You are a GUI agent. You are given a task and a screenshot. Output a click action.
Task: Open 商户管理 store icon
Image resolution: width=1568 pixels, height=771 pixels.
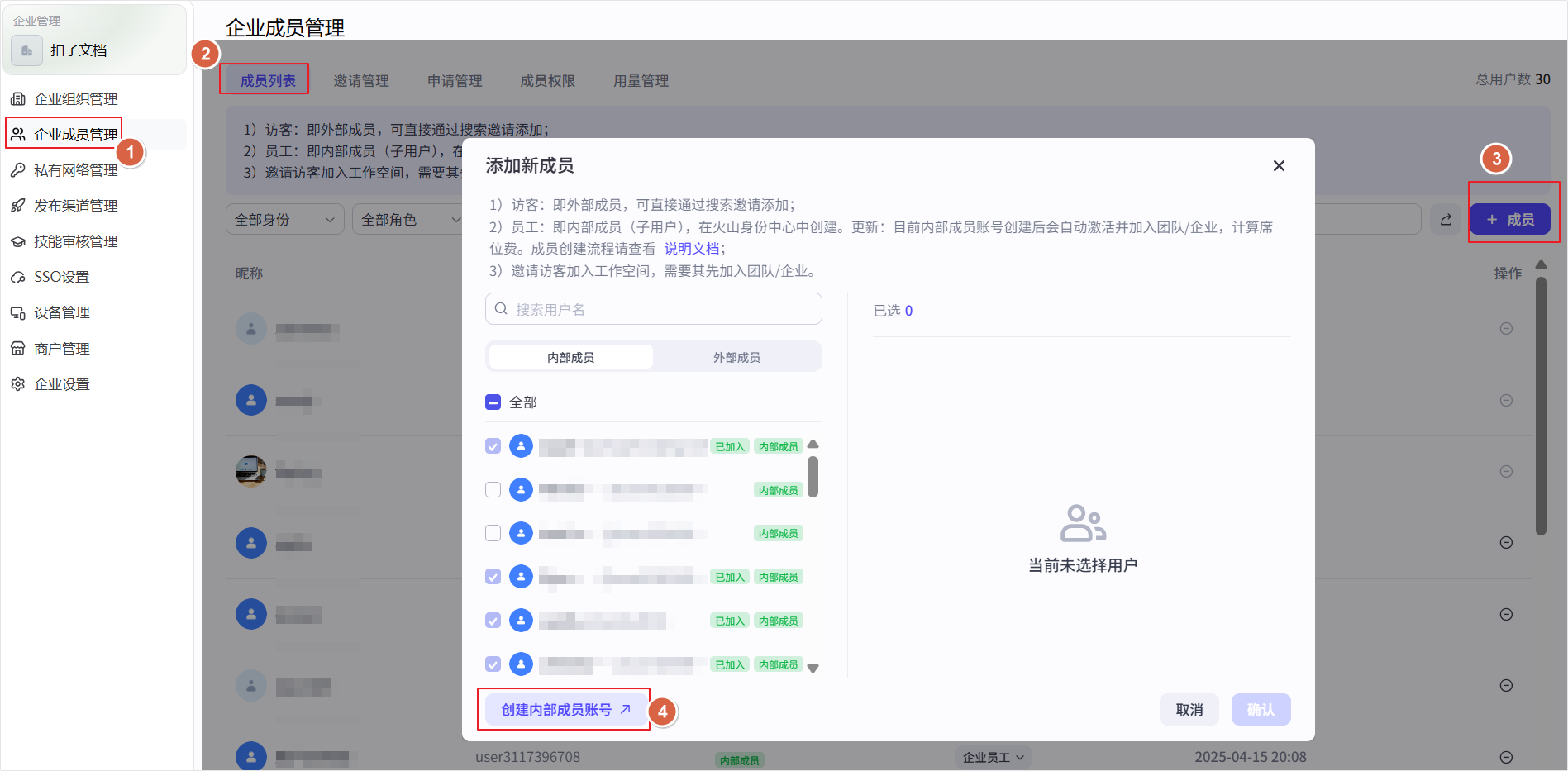[17, 349]
